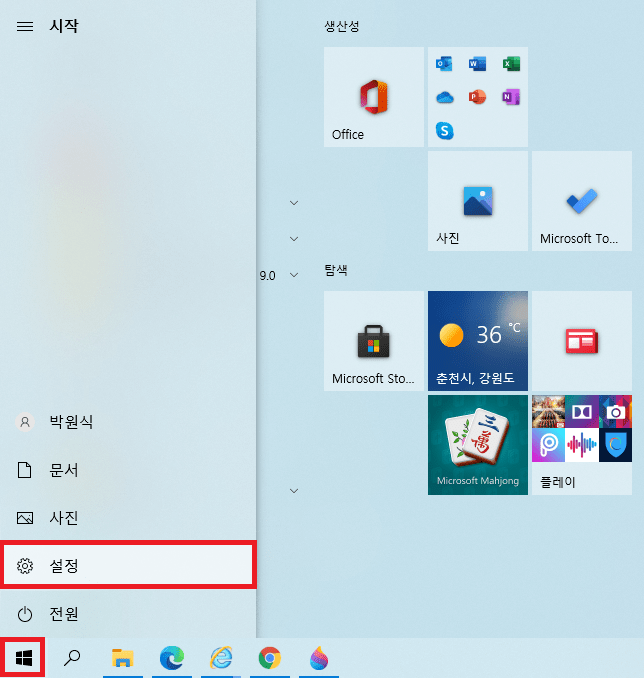Expand the app list chevron beside 9.0

pyautogui.click(x=294, y=275)
